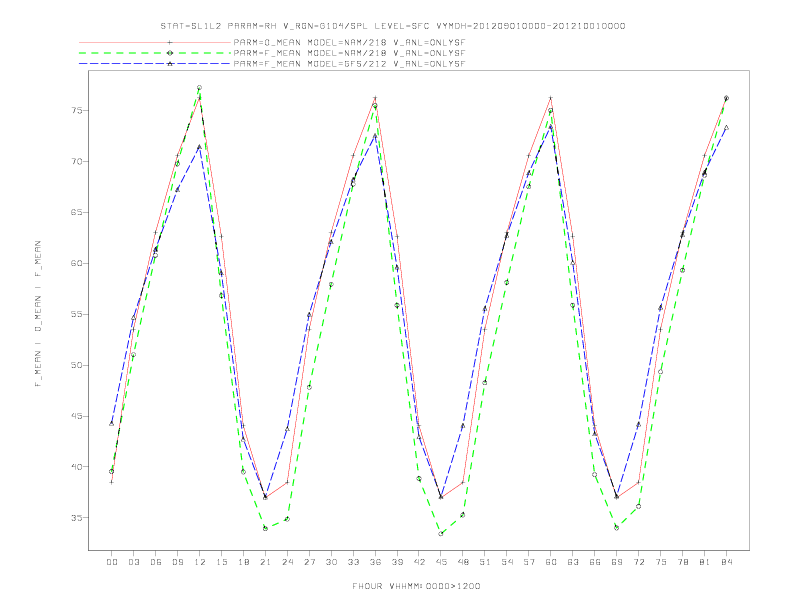This screenshot has height=612, width=792.
Task: Click the green dashed legend line sample
Action: point(155,53)
